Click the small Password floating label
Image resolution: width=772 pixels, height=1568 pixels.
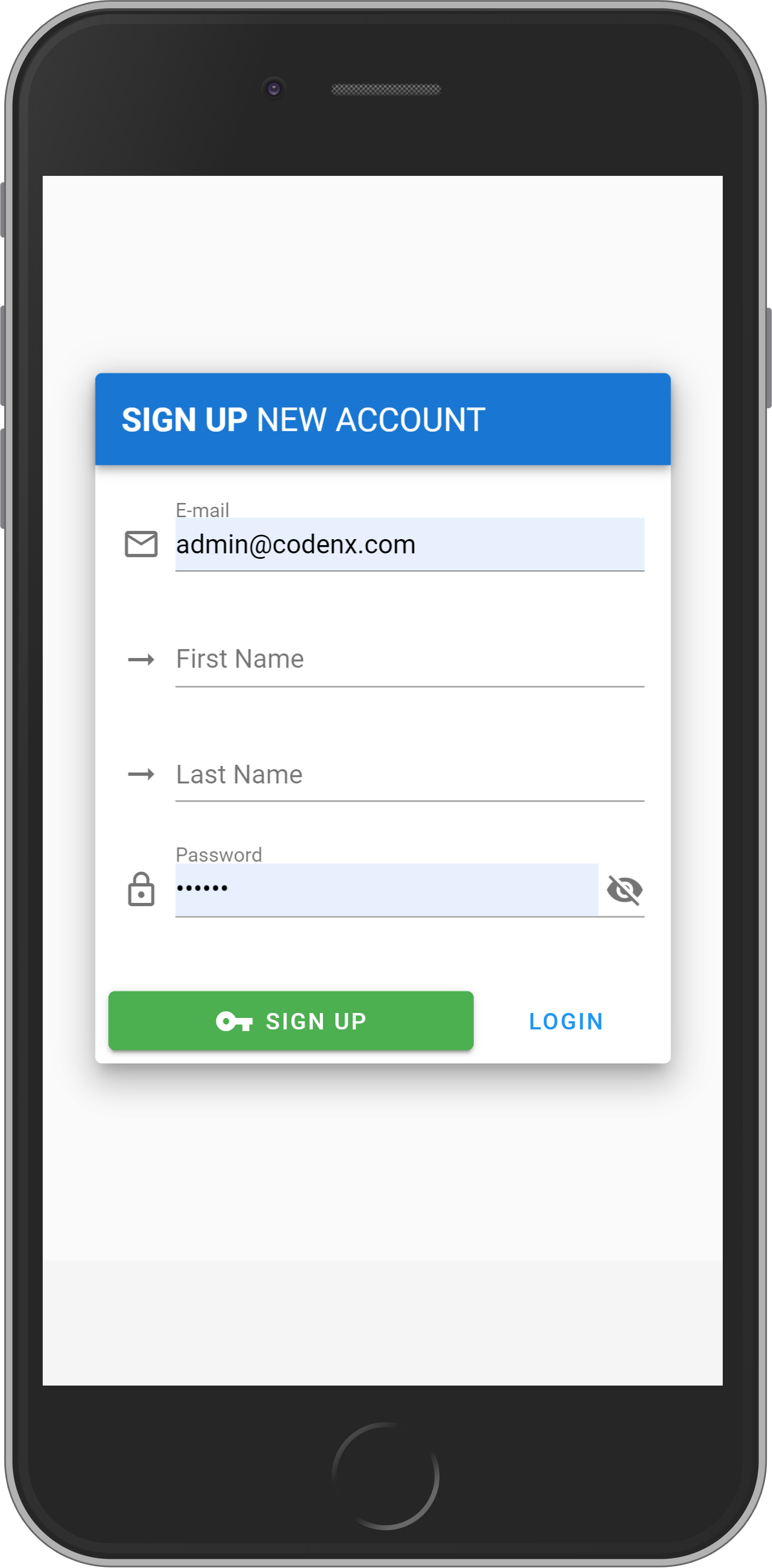pyautogui.click(x=219, y=855)
